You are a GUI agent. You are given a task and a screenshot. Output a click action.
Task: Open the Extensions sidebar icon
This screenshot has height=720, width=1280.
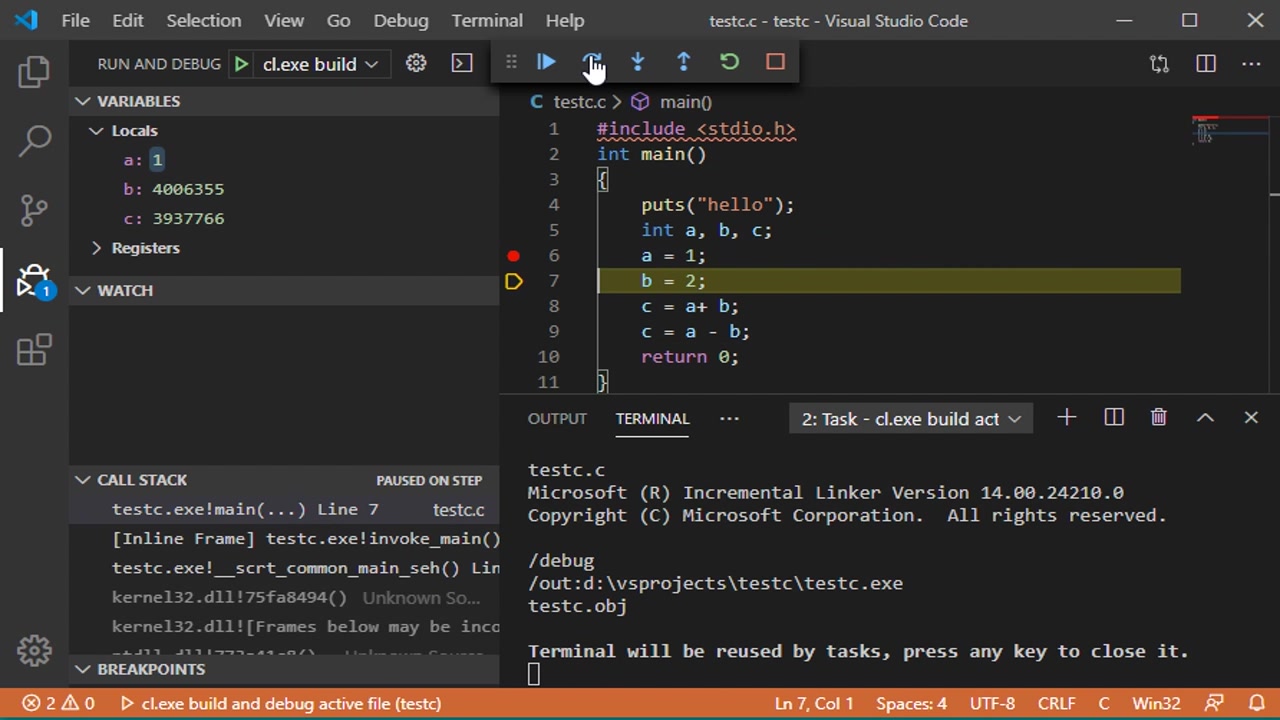pyautogui.click(x=34, y=350)
